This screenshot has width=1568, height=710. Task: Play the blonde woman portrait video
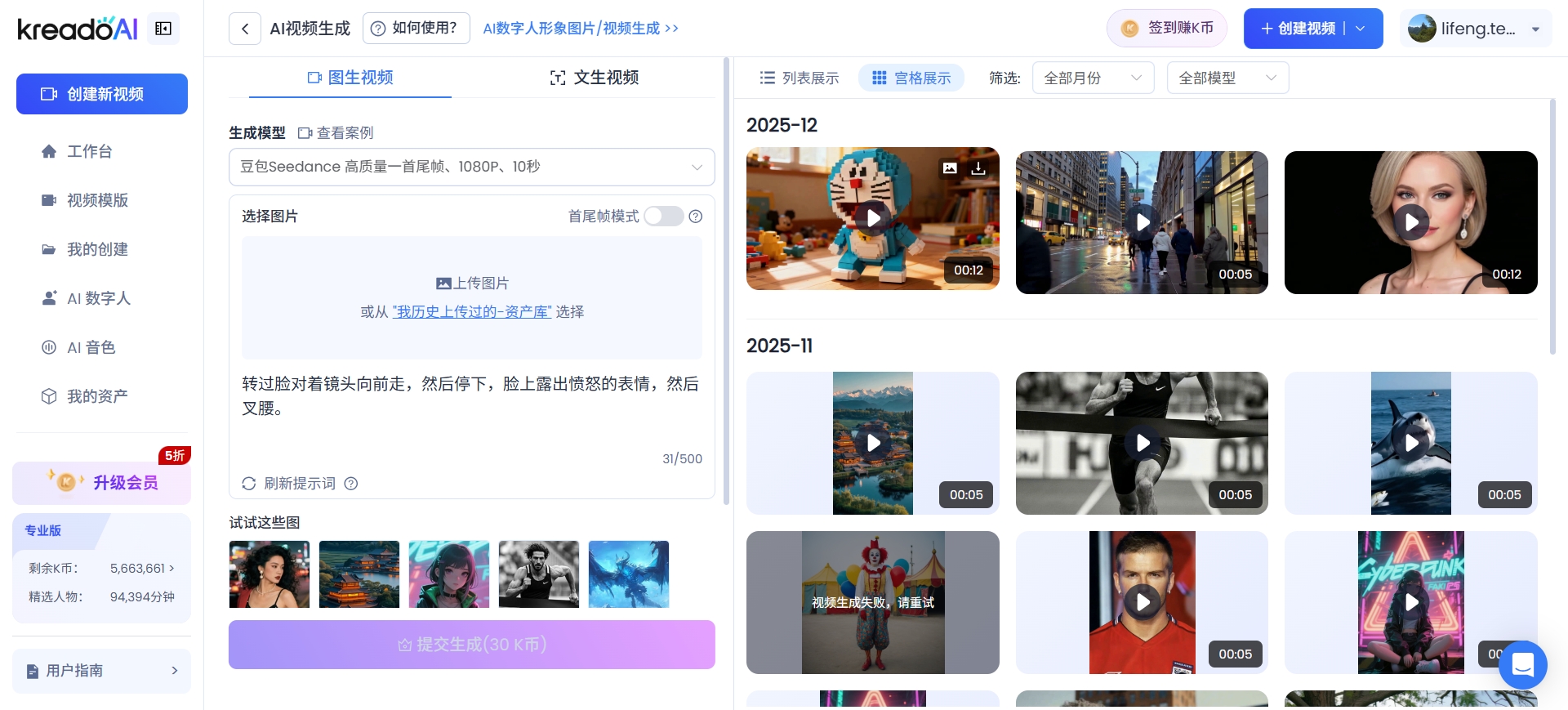pyautogui.click(x=1410, y=221)
